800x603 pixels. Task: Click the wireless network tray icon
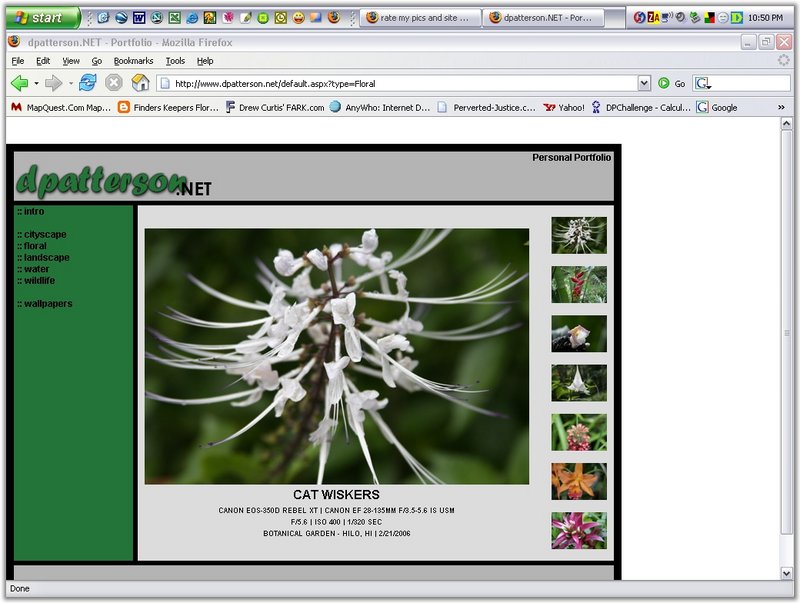tap(667, 18)
